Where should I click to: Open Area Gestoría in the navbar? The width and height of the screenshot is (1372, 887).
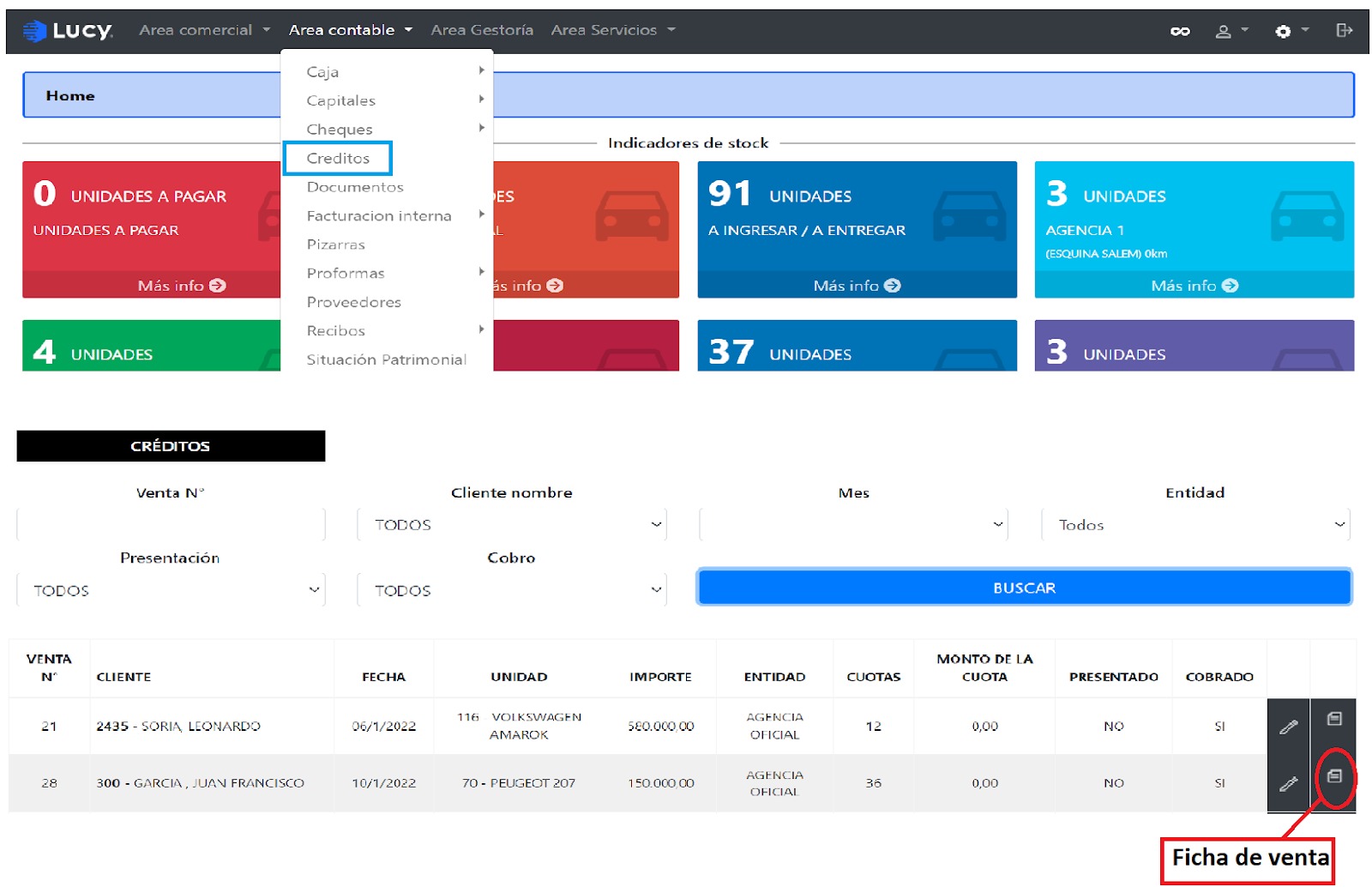(482, 30)
